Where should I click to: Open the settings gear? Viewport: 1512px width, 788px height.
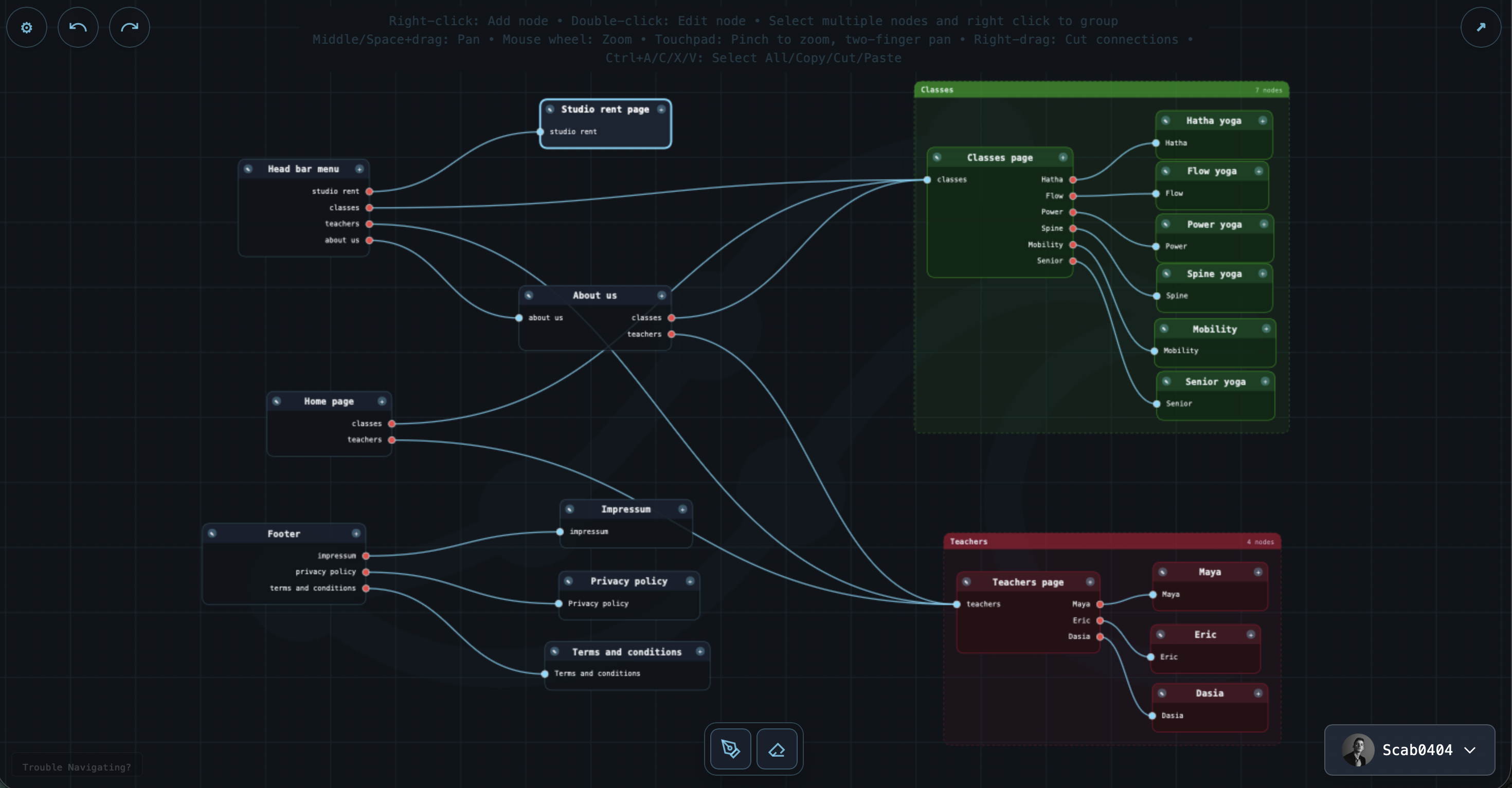pyautogui.click(x=26, y=27)
